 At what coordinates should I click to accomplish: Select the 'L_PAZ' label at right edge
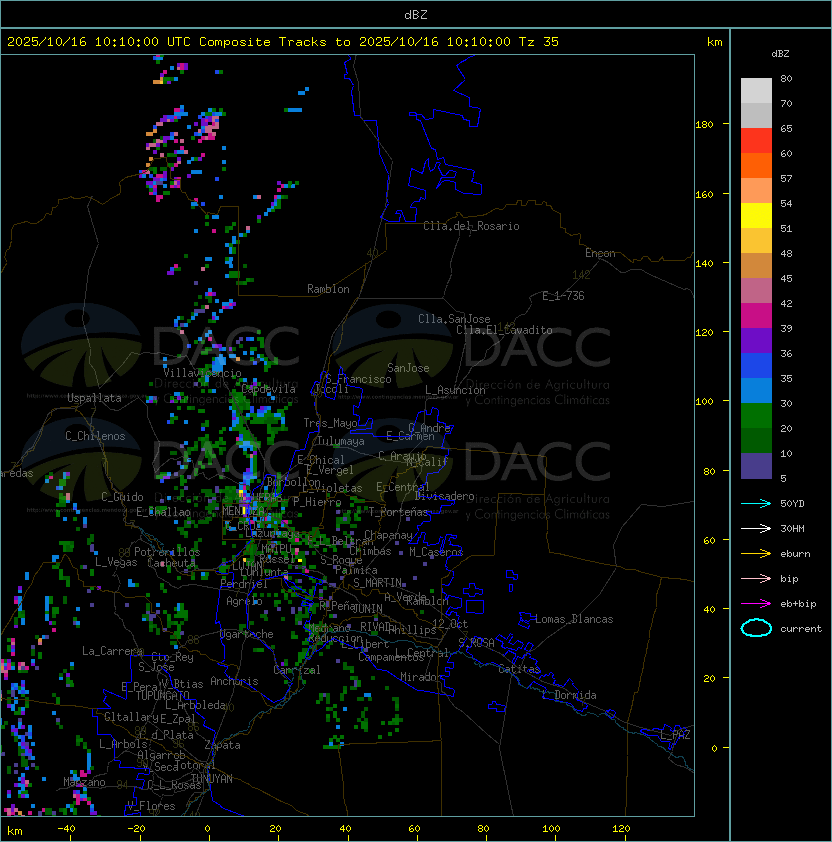(675, 734)
